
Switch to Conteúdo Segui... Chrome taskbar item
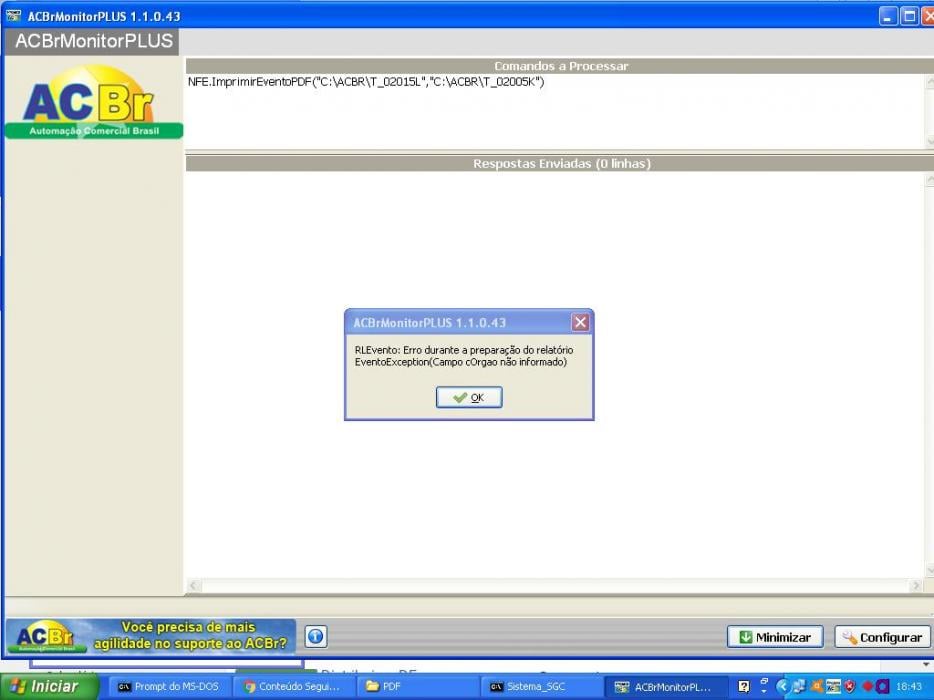pyautogui.click(x=292, y=687)
